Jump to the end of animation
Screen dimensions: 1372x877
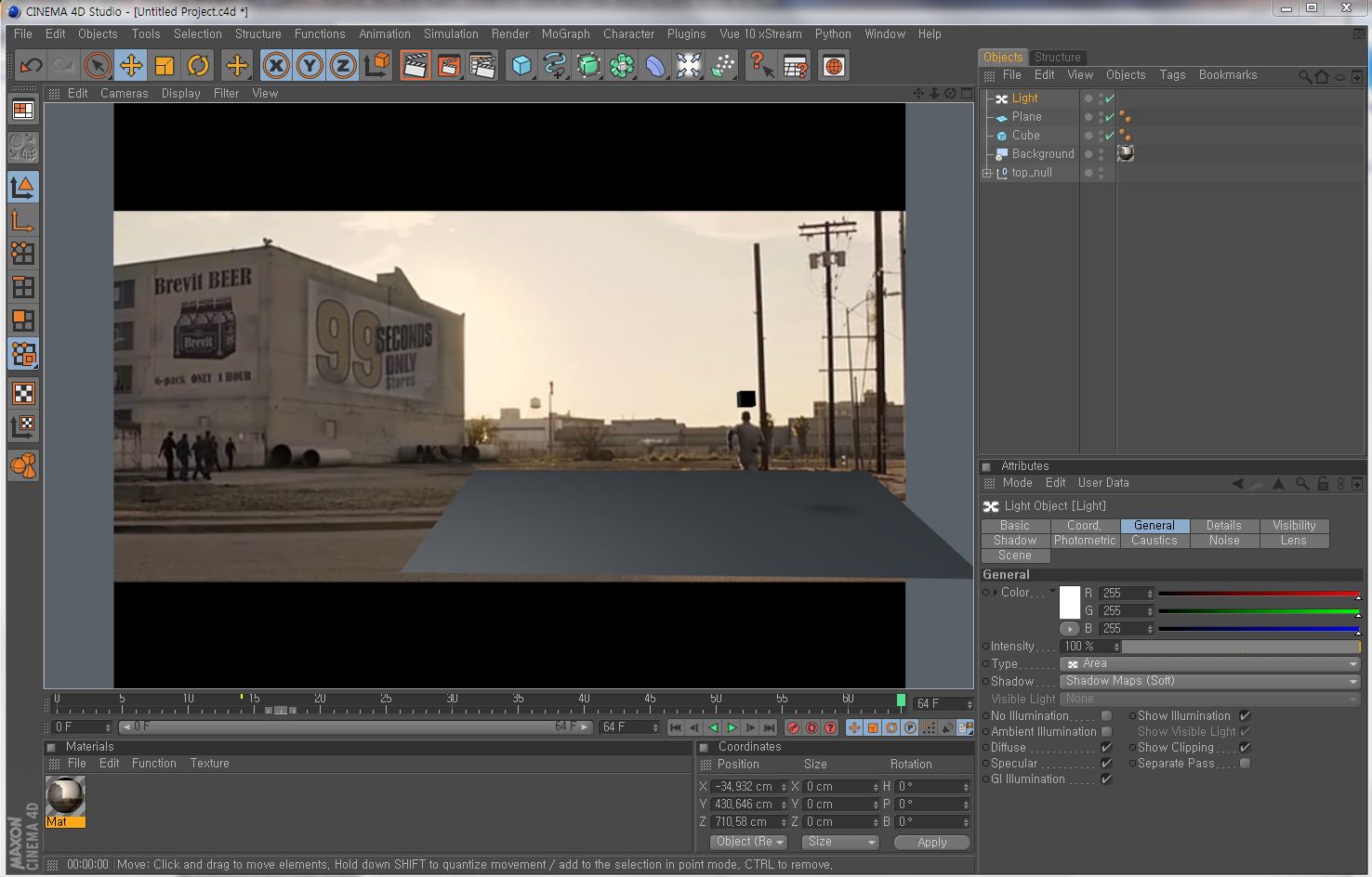[x=769, y=727]
